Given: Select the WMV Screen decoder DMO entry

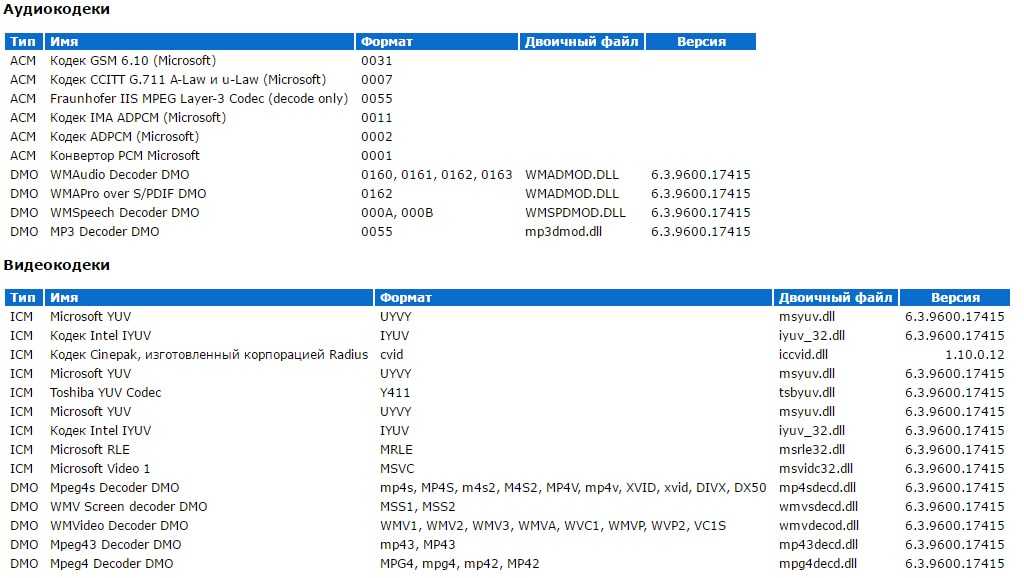Looking at the screenshot, I should (x=129, y=507).
